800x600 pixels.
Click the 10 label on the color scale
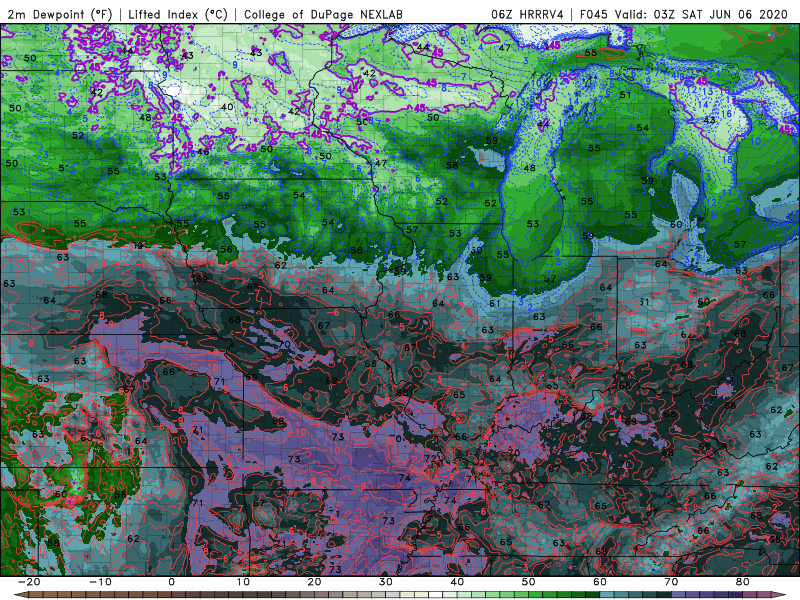(x=243, y=582)
